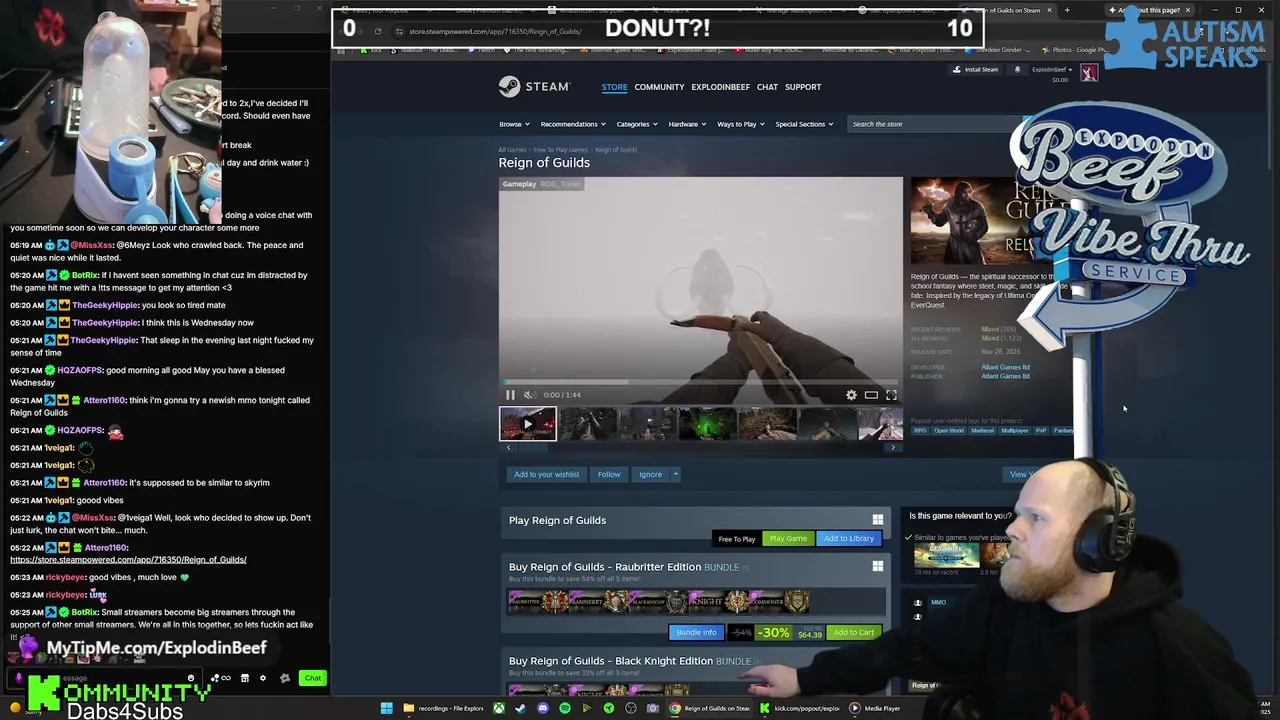Click the green Play Game button
Viewport: 1280px width, 720px height.
788,539
